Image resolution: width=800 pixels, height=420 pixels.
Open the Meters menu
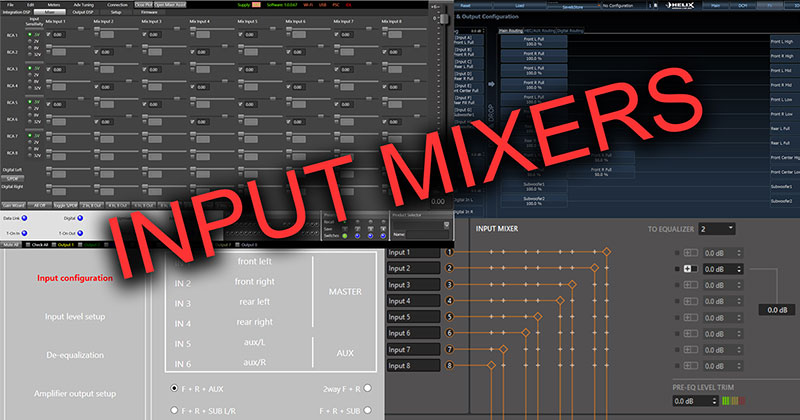(x=54, y=5)
